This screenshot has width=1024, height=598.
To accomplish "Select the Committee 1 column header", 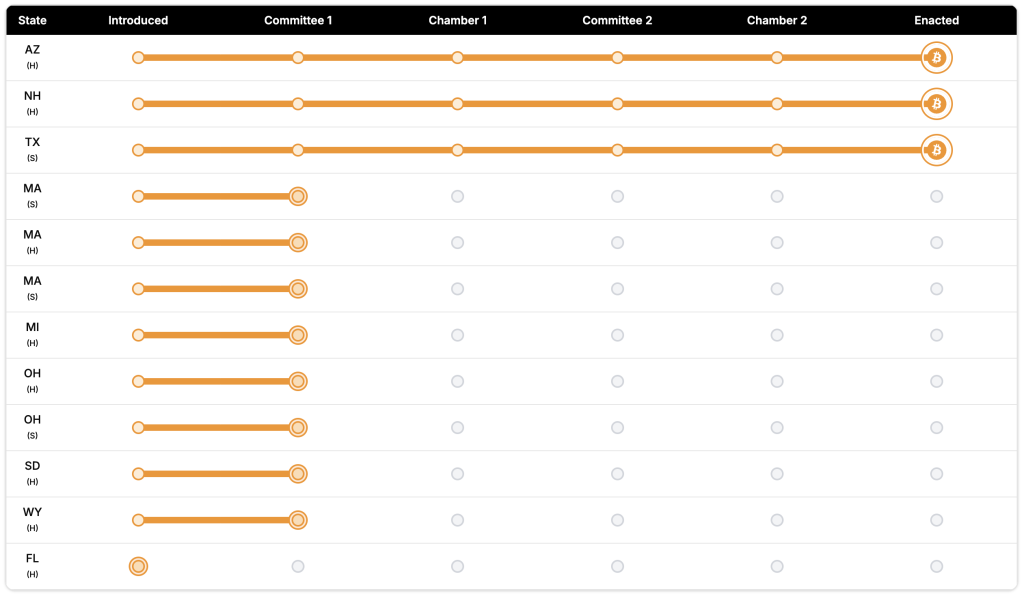I will tap(298, 21).
